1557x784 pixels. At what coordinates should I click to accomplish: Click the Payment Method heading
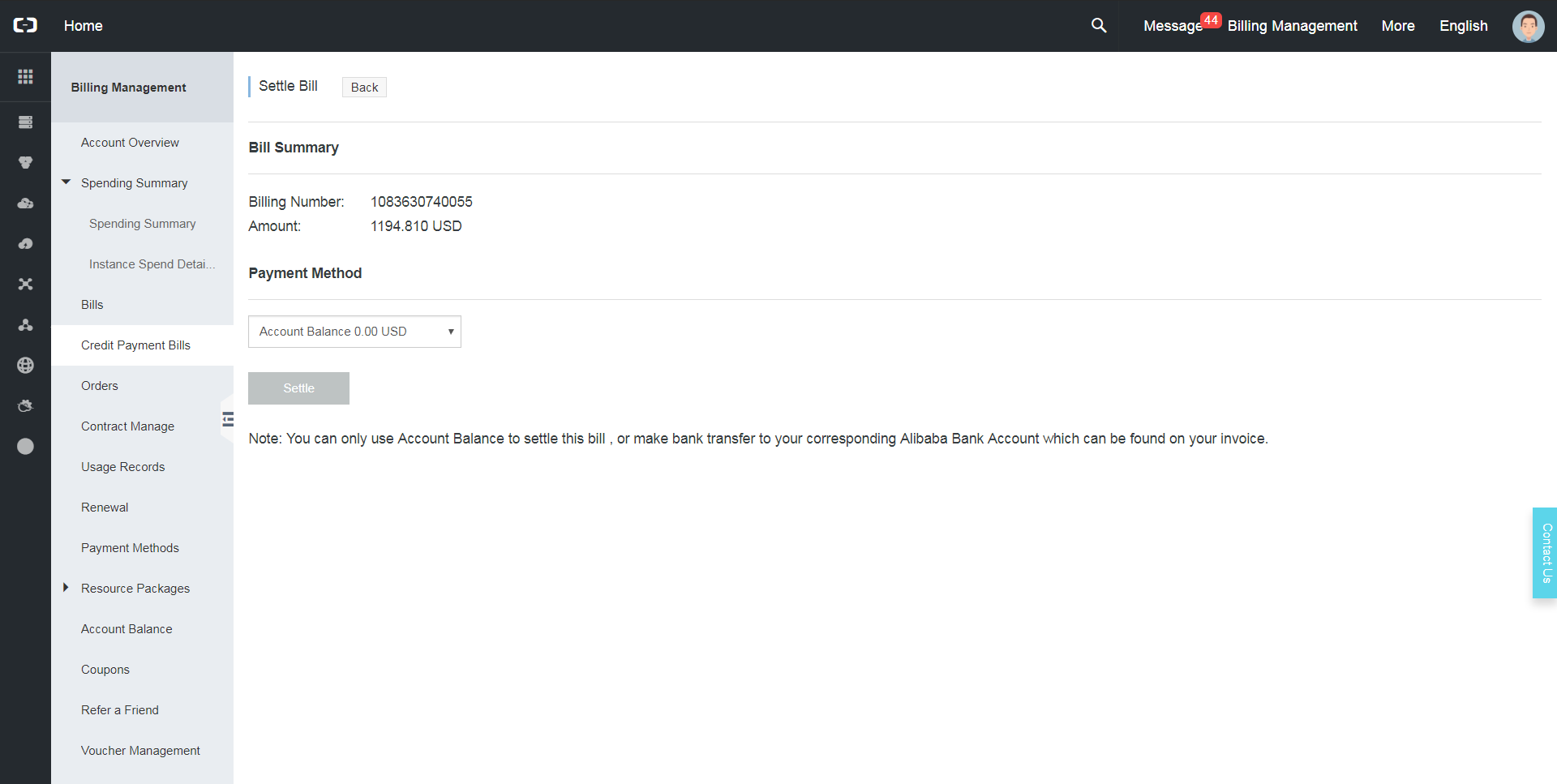(x=305, y=273)
